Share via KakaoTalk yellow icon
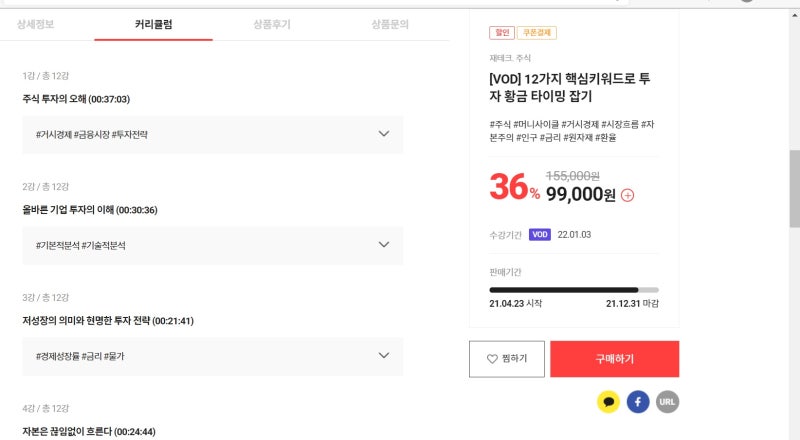This screenshot has height=440, width=800. pos(608,402)
